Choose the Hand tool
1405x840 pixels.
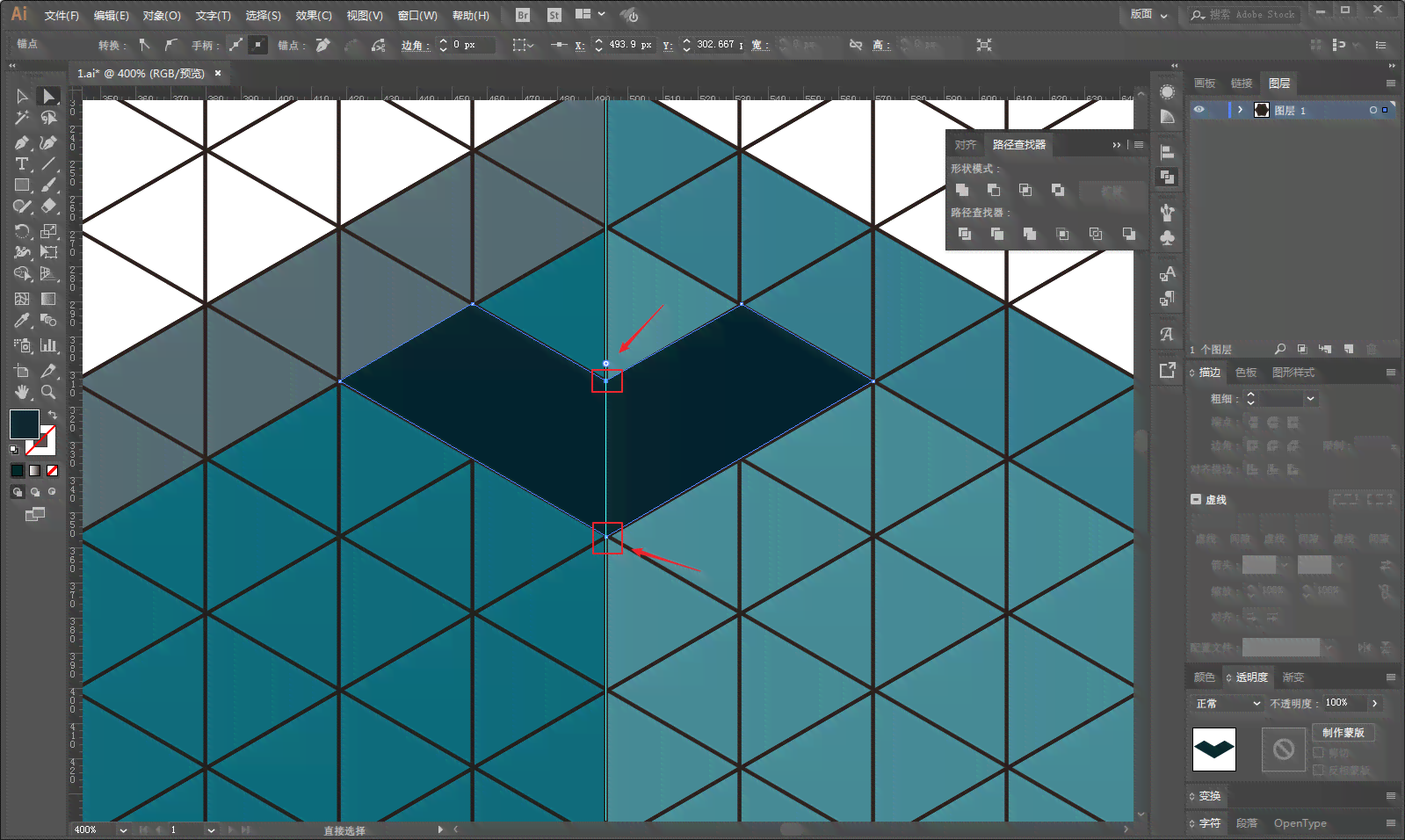pyautogui.click(x=22, y=392)
